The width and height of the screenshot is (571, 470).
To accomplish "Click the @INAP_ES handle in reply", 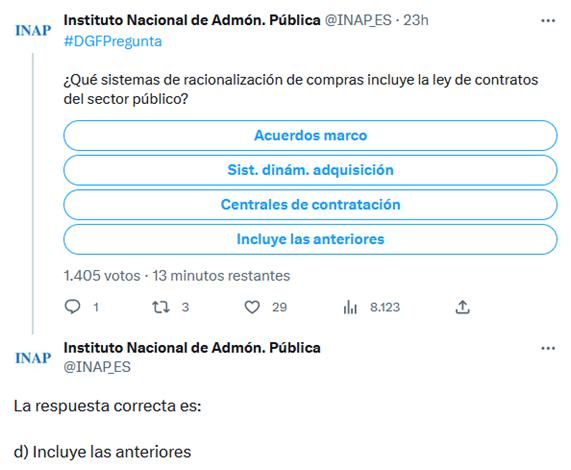I will tap(97, 367).
